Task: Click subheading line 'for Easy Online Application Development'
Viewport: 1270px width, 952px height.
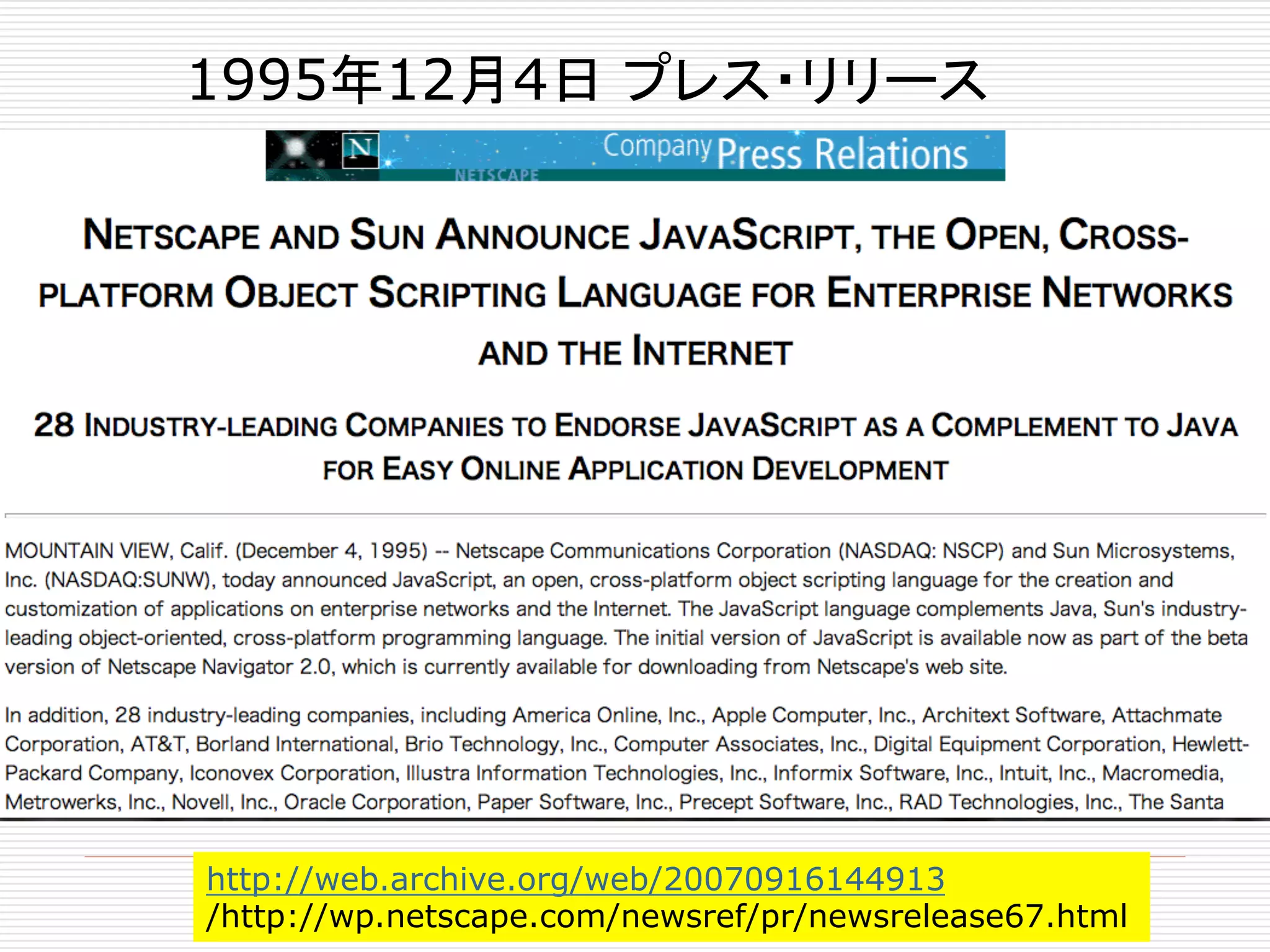Action: click(x=635, y=469)
